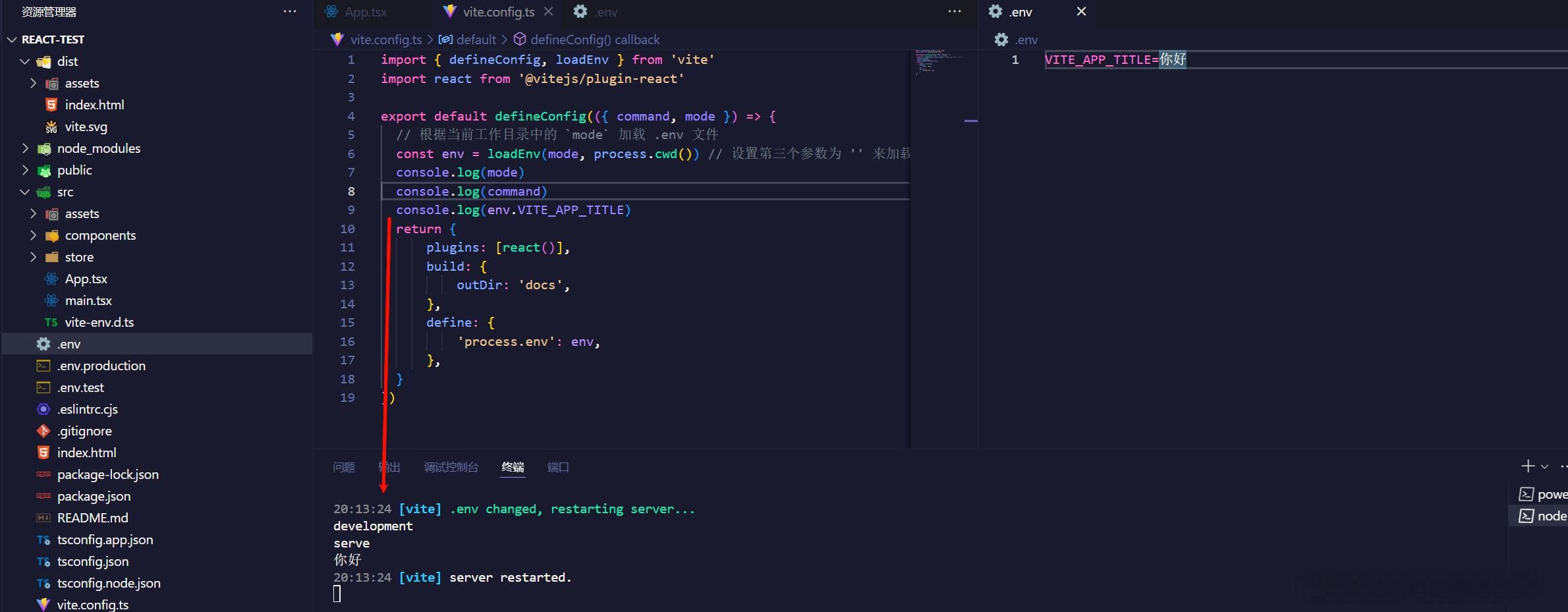
Task: Open the new terminal profile dropdown
Action: tap(1544, 466)
